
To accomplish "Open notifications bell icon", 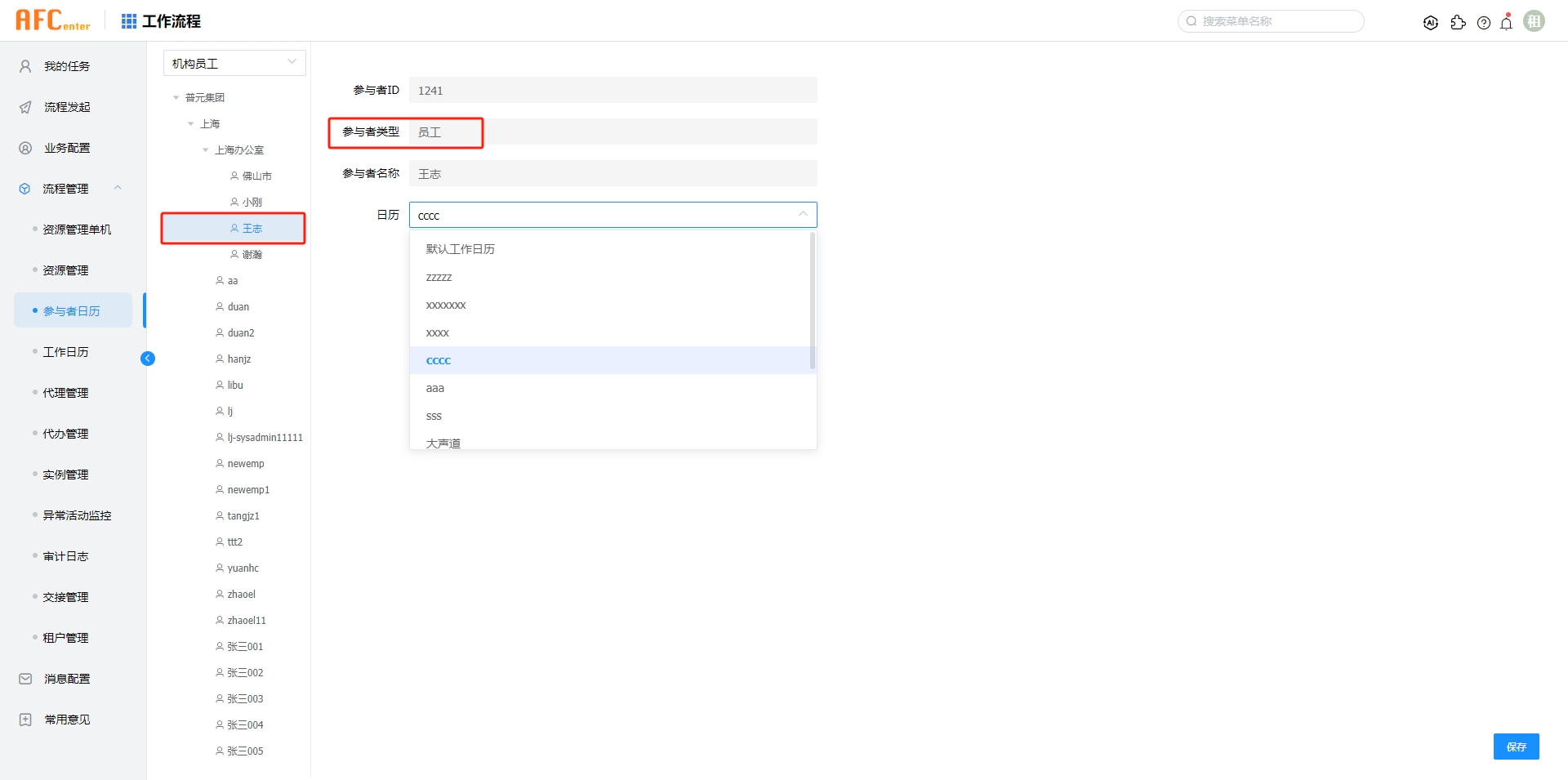I will point(1507,23).
